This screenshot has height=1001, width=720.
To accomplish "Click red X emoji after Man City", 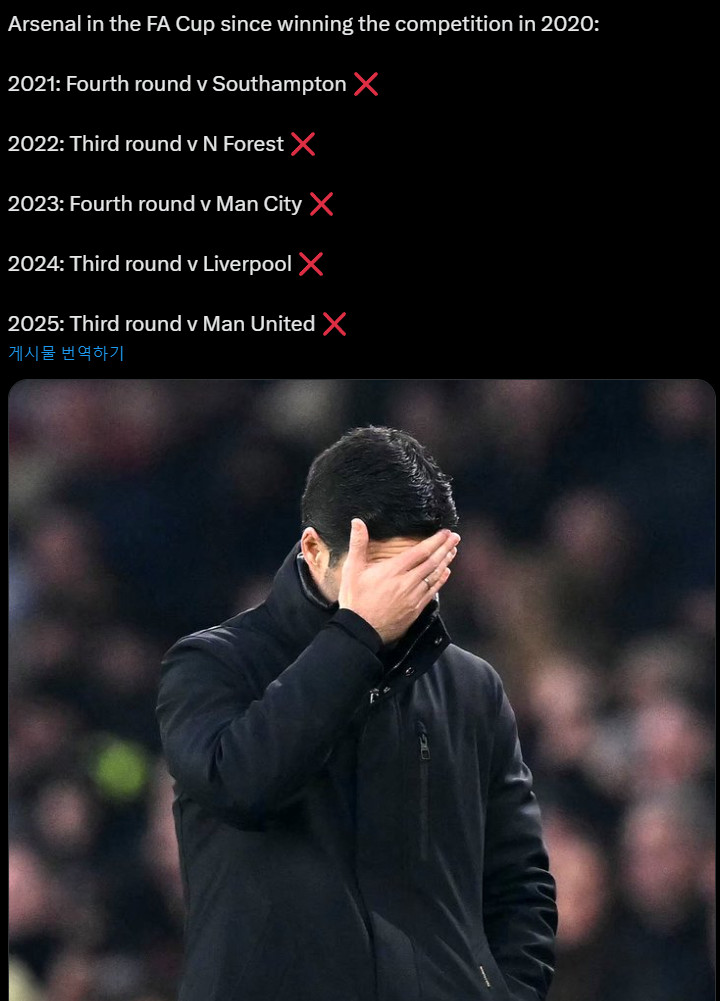I will click(x=321, y=204).
